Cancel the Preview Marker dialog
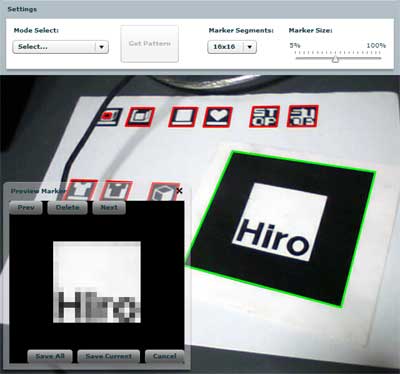400x374 pixels. [165, 356]
